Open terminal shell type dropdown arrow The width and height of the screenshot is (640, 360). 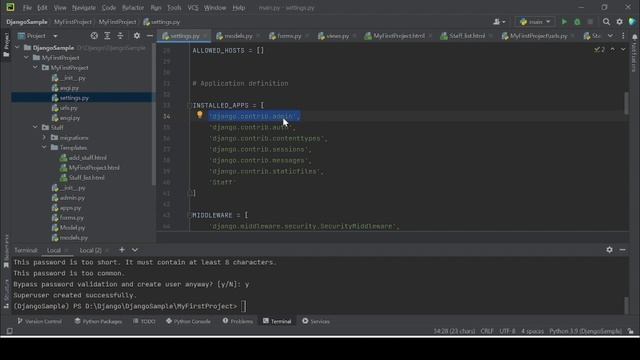pyautogui.click(x=135, y=250)
